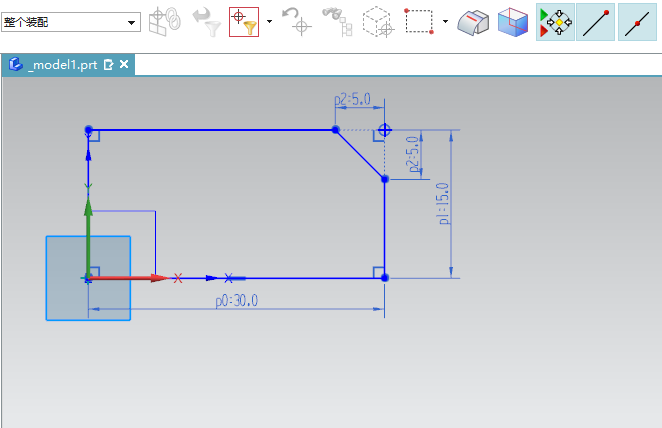
Task: Click the red X-axis arrow
Action: (x=128, y=278)
